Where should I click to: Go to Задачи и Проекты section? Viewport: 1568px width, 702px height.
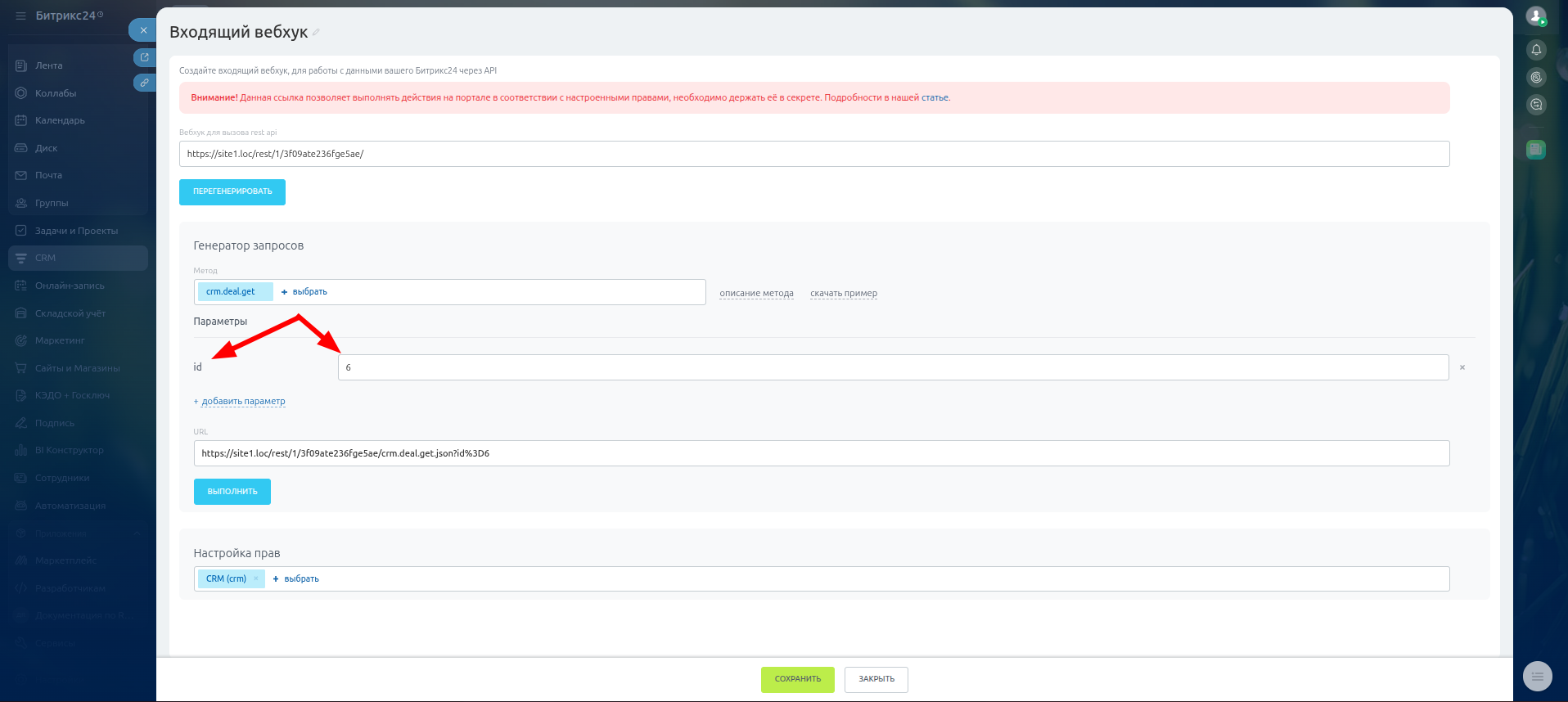click(x=76, y=231)
